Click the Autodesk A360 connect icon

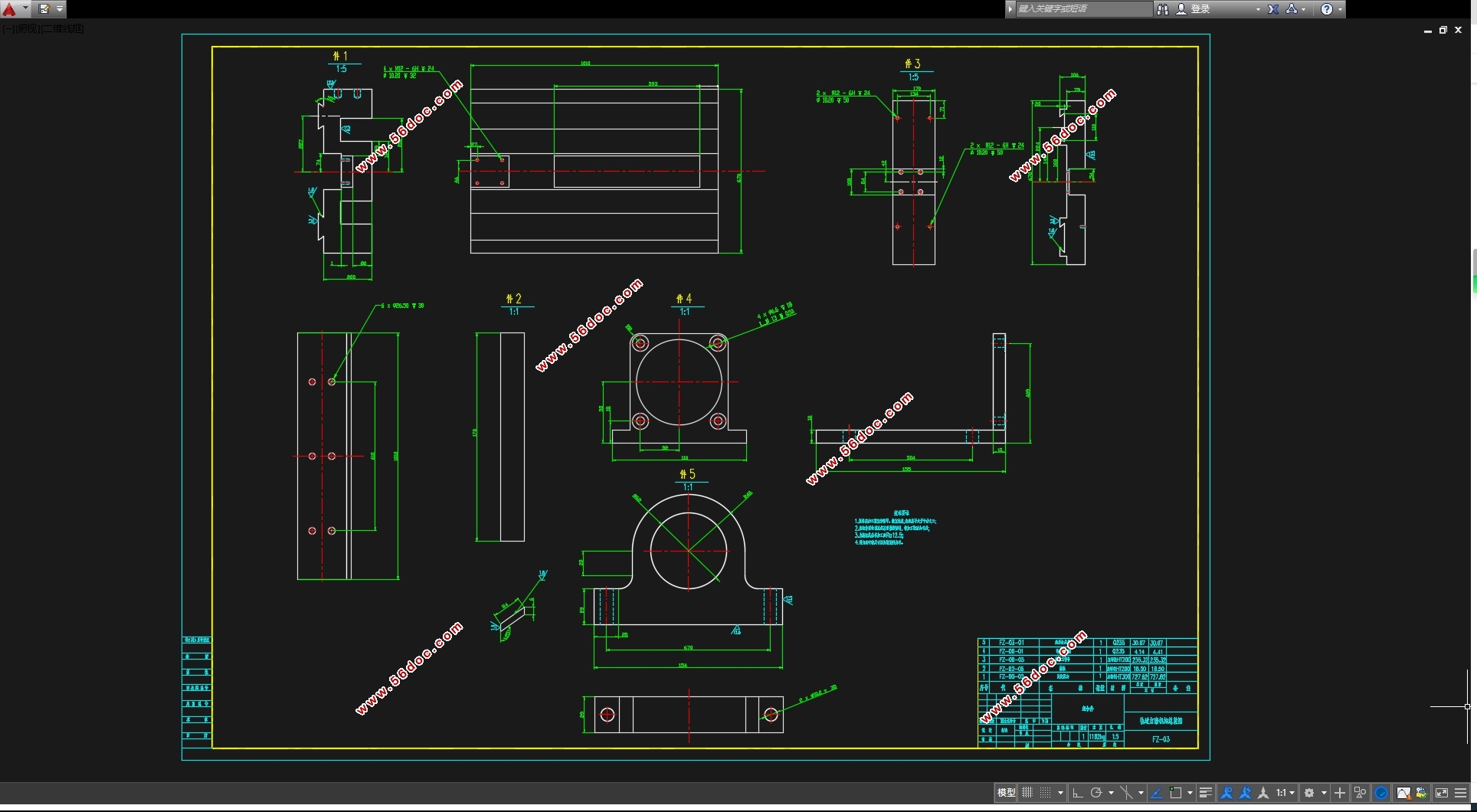tap(1292, 9)
